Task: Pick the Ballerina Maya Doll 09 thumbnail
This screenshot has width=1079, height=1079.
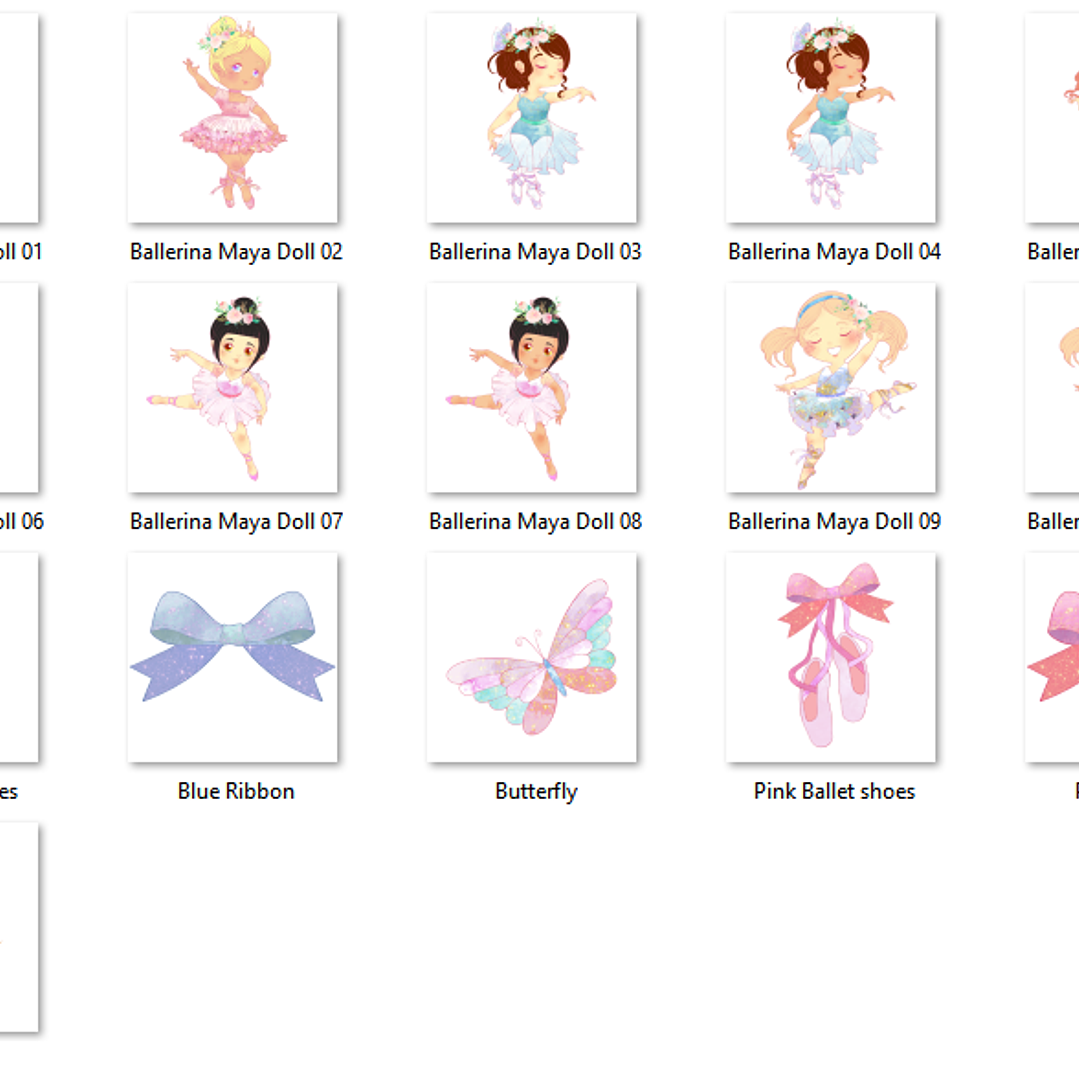Action: click(x=830, y=388)
